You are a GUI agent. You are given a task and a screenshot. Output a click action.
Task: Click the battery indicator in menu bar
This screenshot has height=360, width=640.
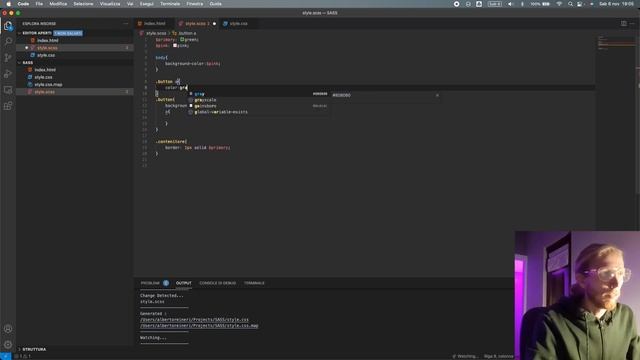click(x=540, y=4)
